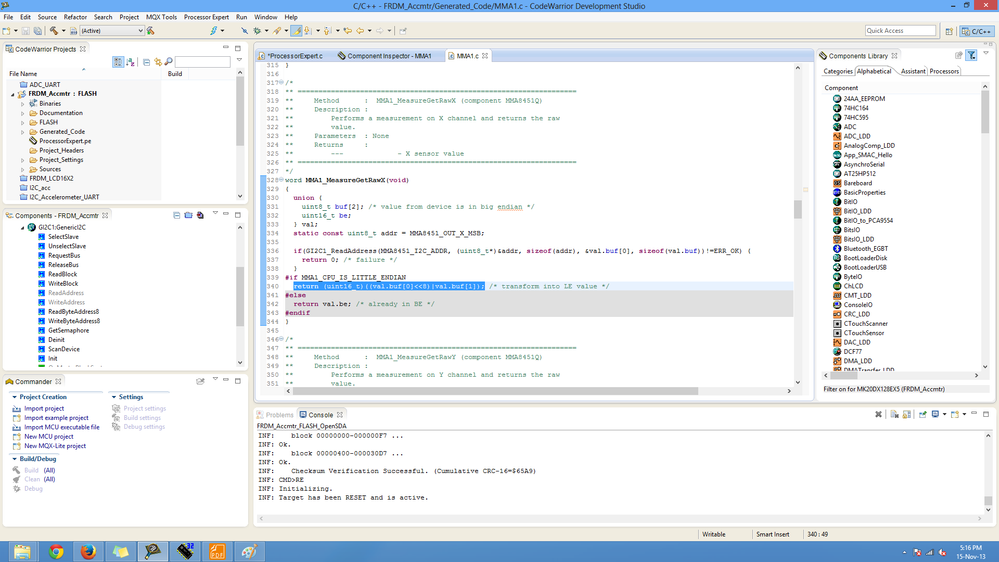Viewport: 999px width, 562px height.
Task: Collapse the GI2C1:GenericI2C component node
Action: [22, 227]
